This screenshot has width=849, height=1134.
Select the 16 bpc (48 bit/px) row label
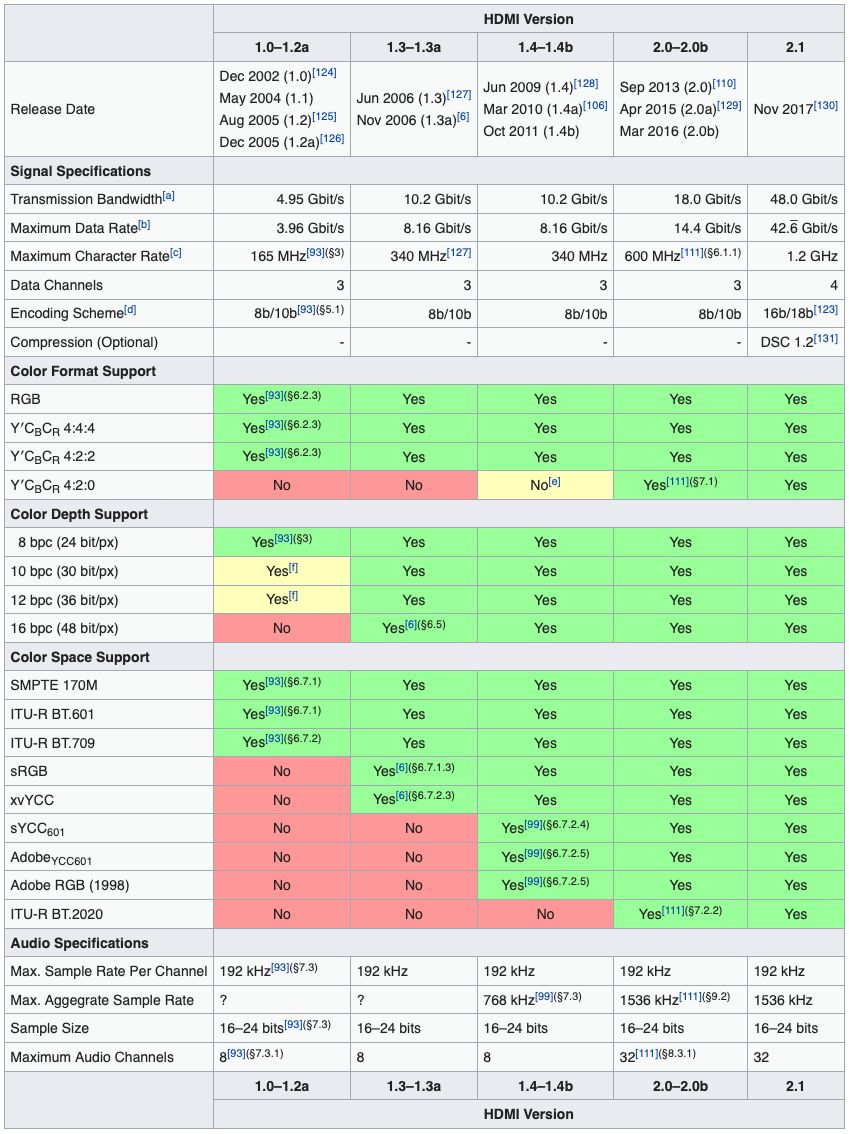tap(64, 628)
